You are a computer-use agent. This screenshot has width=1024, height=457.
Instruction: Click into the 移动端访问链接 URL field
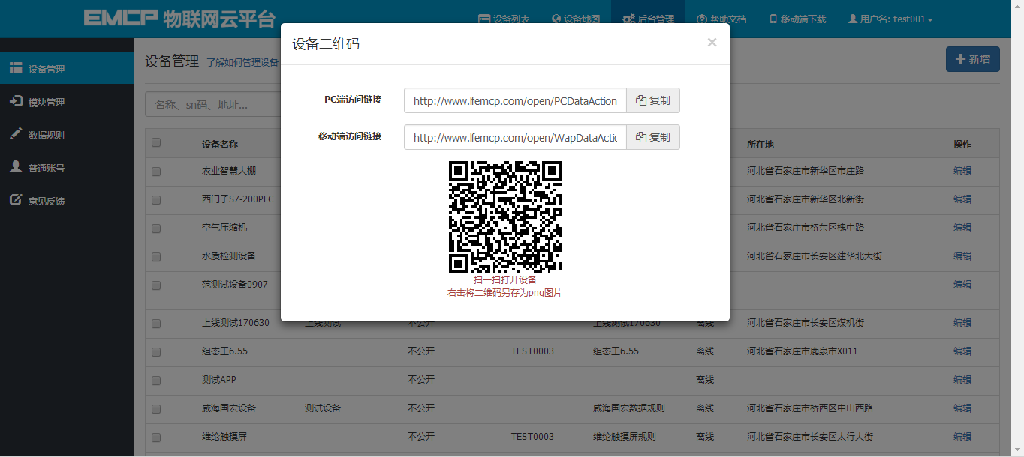tap(515, 137)
